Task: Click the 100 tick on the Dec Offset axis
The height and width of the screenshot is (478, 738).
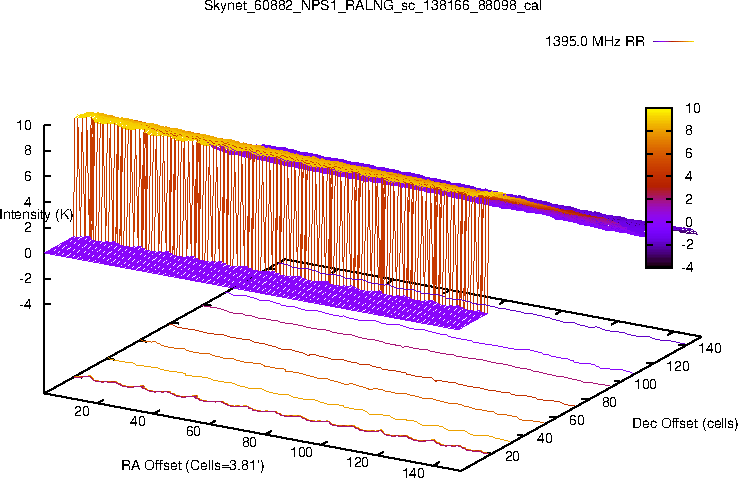Action: tap(645, 384)
